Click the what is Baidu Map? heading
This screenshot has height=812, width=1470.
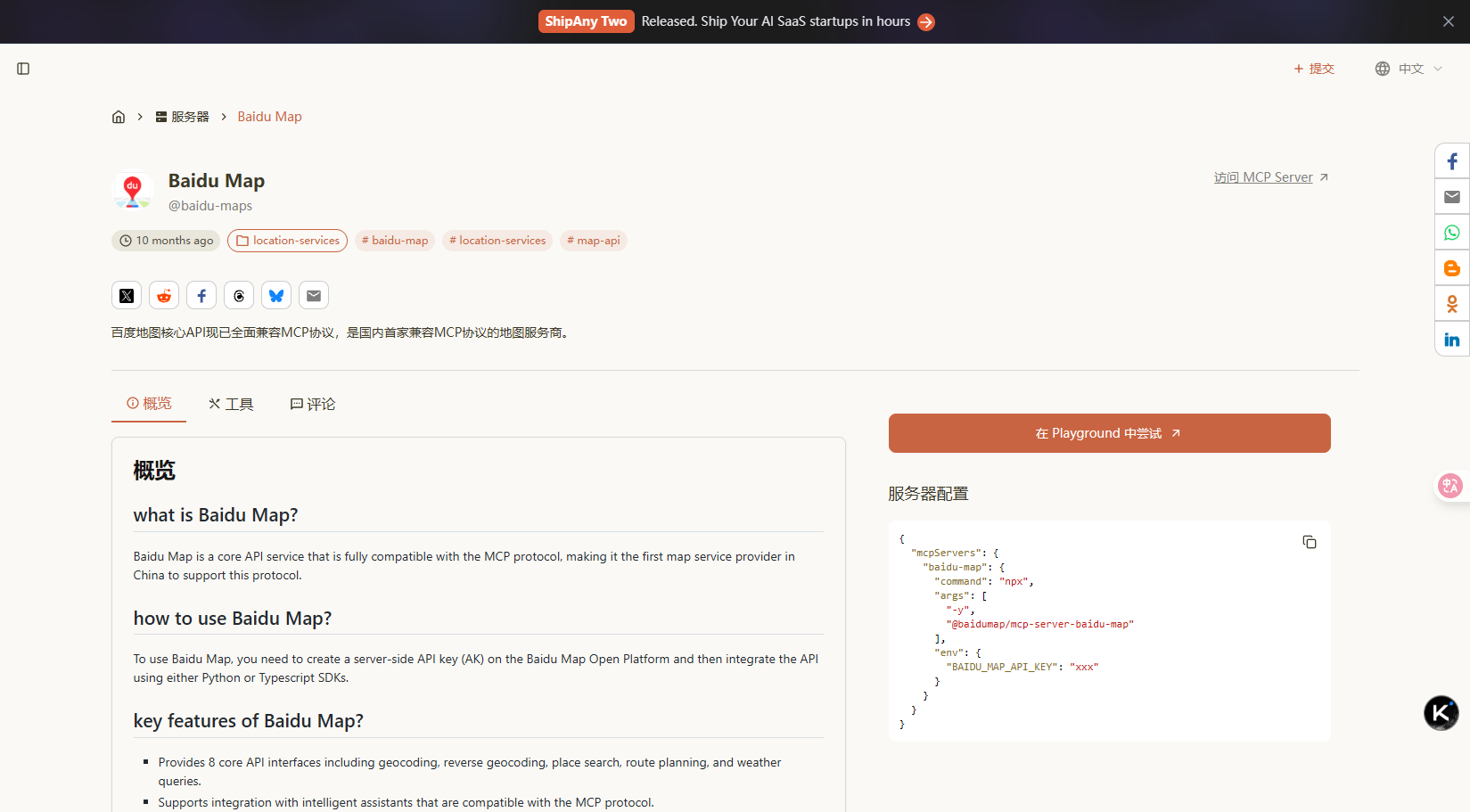click(216, 515)
